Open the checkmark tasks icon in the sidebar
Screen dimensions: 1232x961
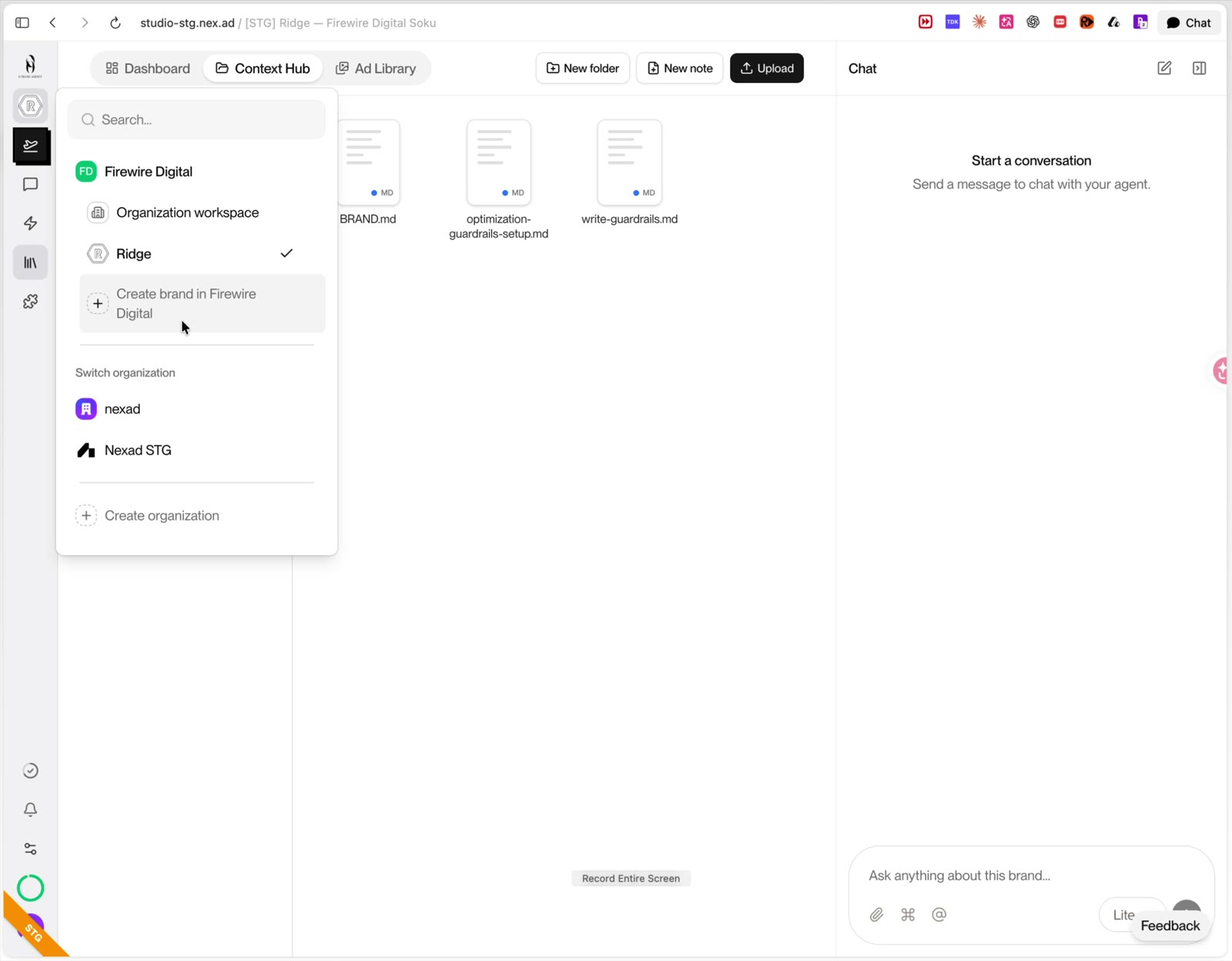(31, 771)
